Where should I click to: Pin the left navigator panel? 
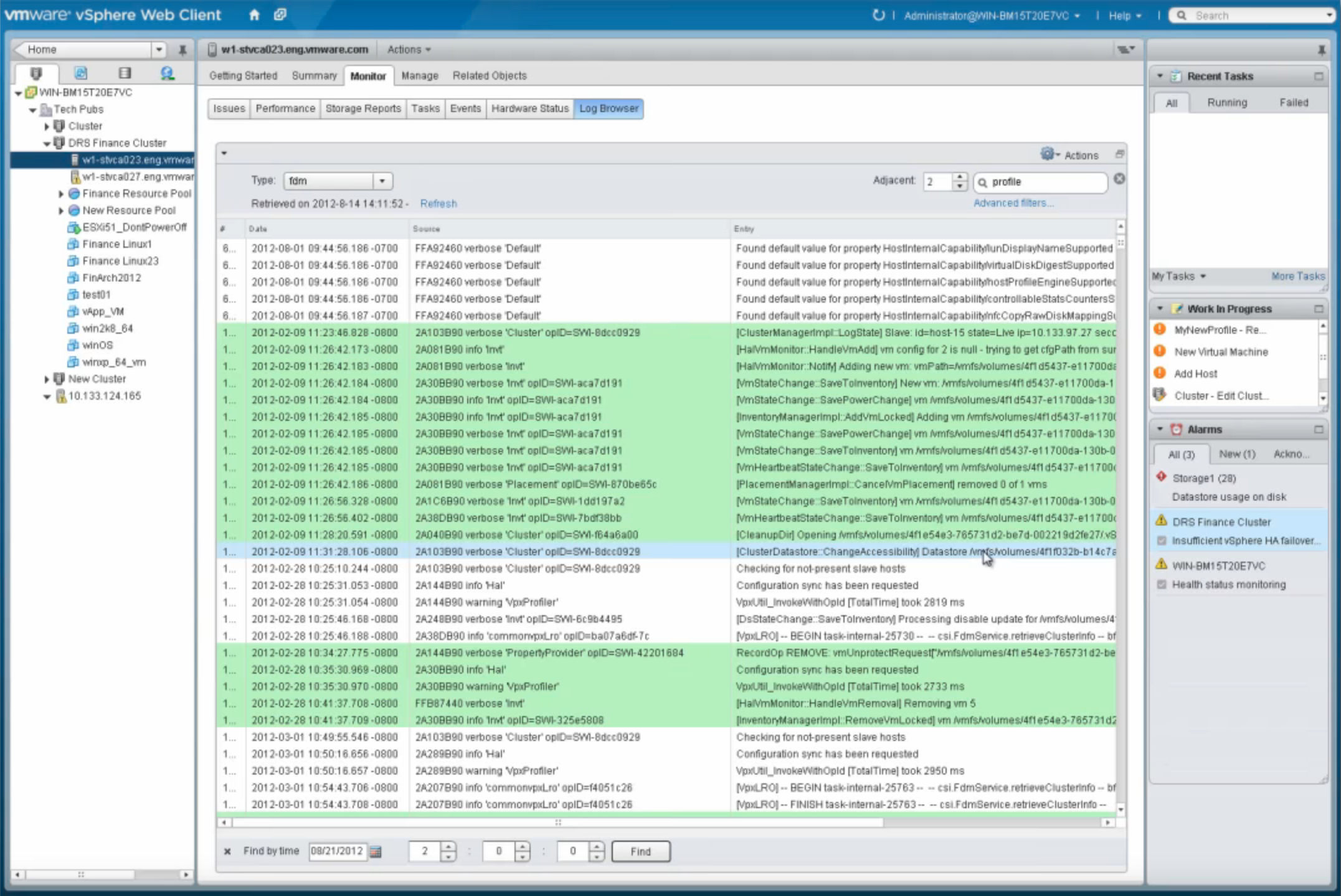[x=182, y=50]
